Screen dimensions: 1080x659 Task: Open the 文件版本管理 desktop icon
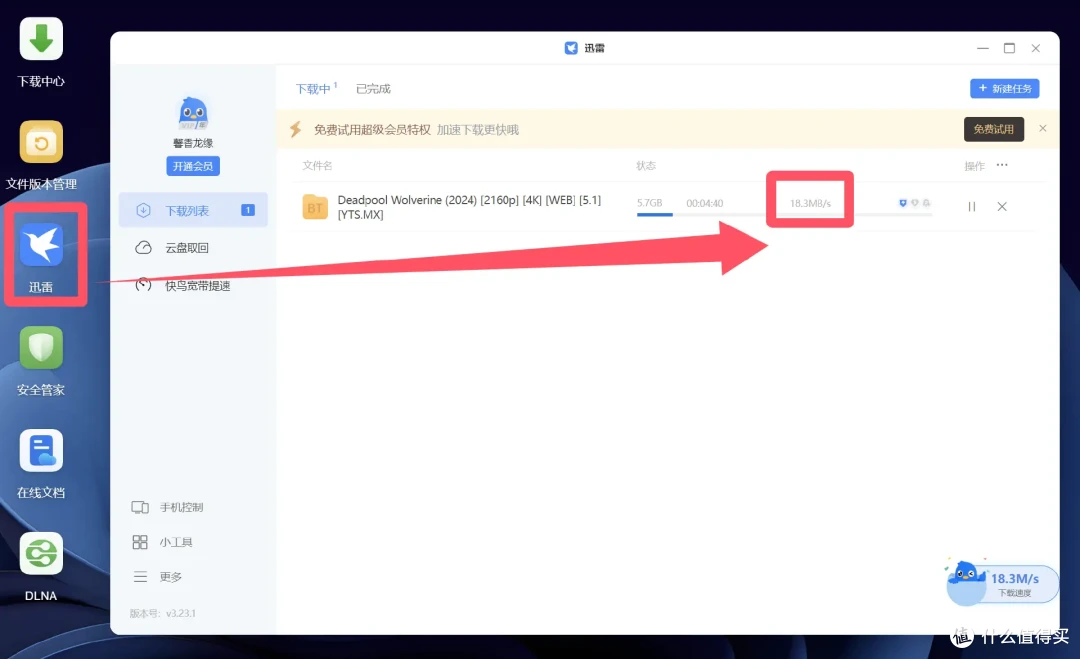[41, 143]
